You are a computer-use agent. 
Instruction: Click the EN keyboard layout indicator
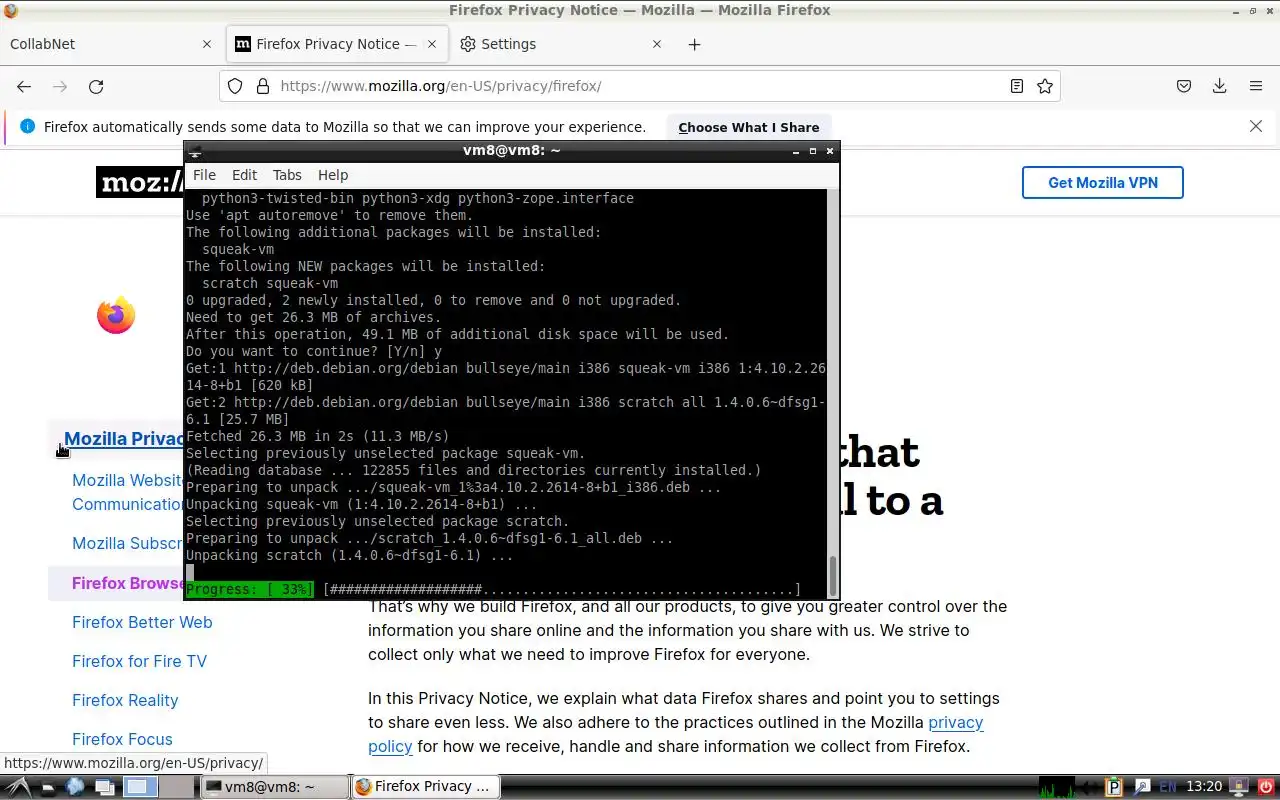tap(1167, 787)
